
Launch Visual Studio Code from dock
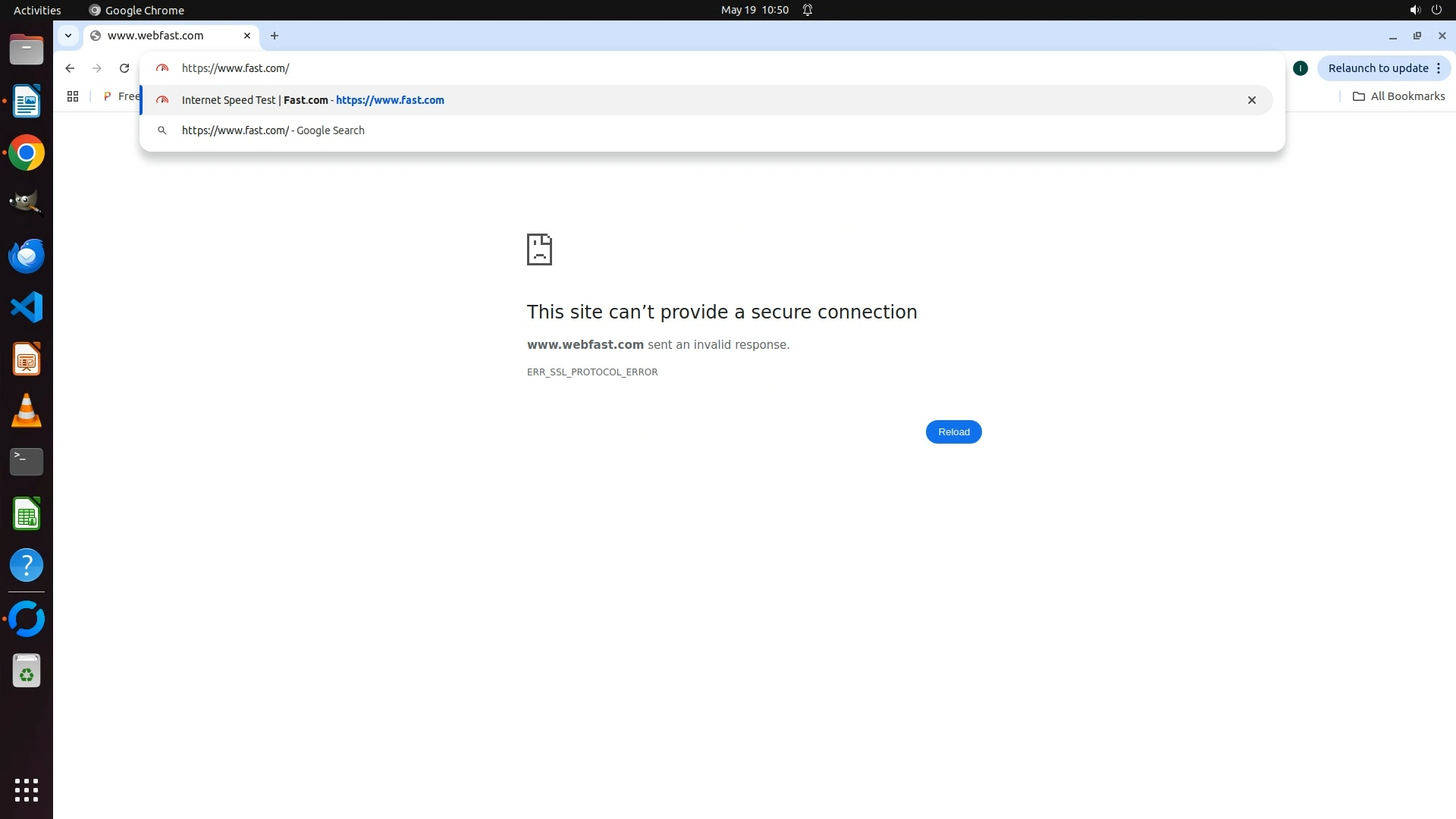27,307
